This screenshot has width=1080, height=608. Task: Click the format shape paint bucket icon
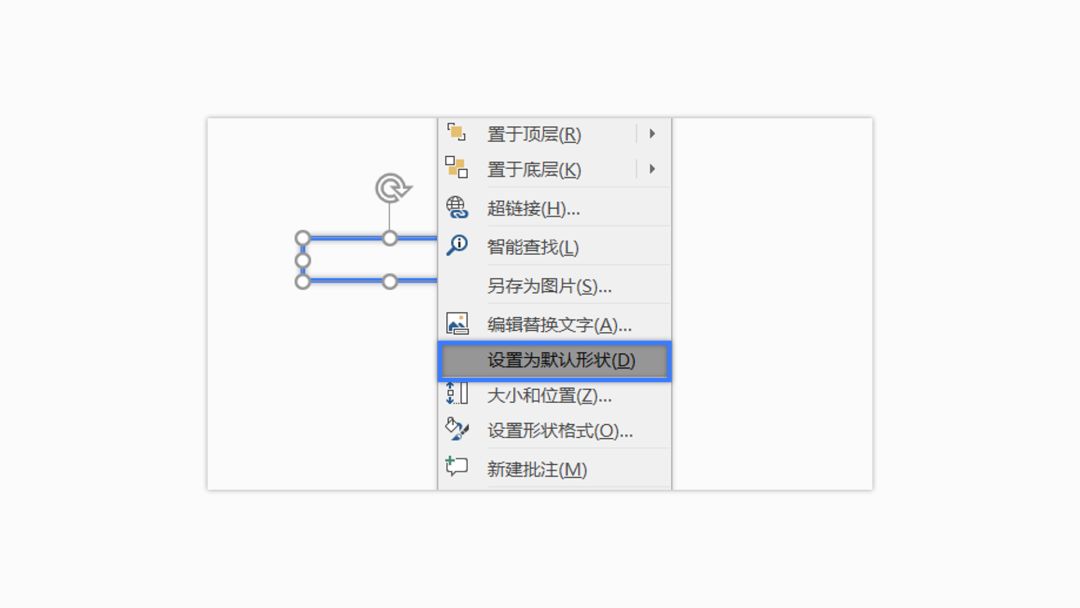click(457, 430)
